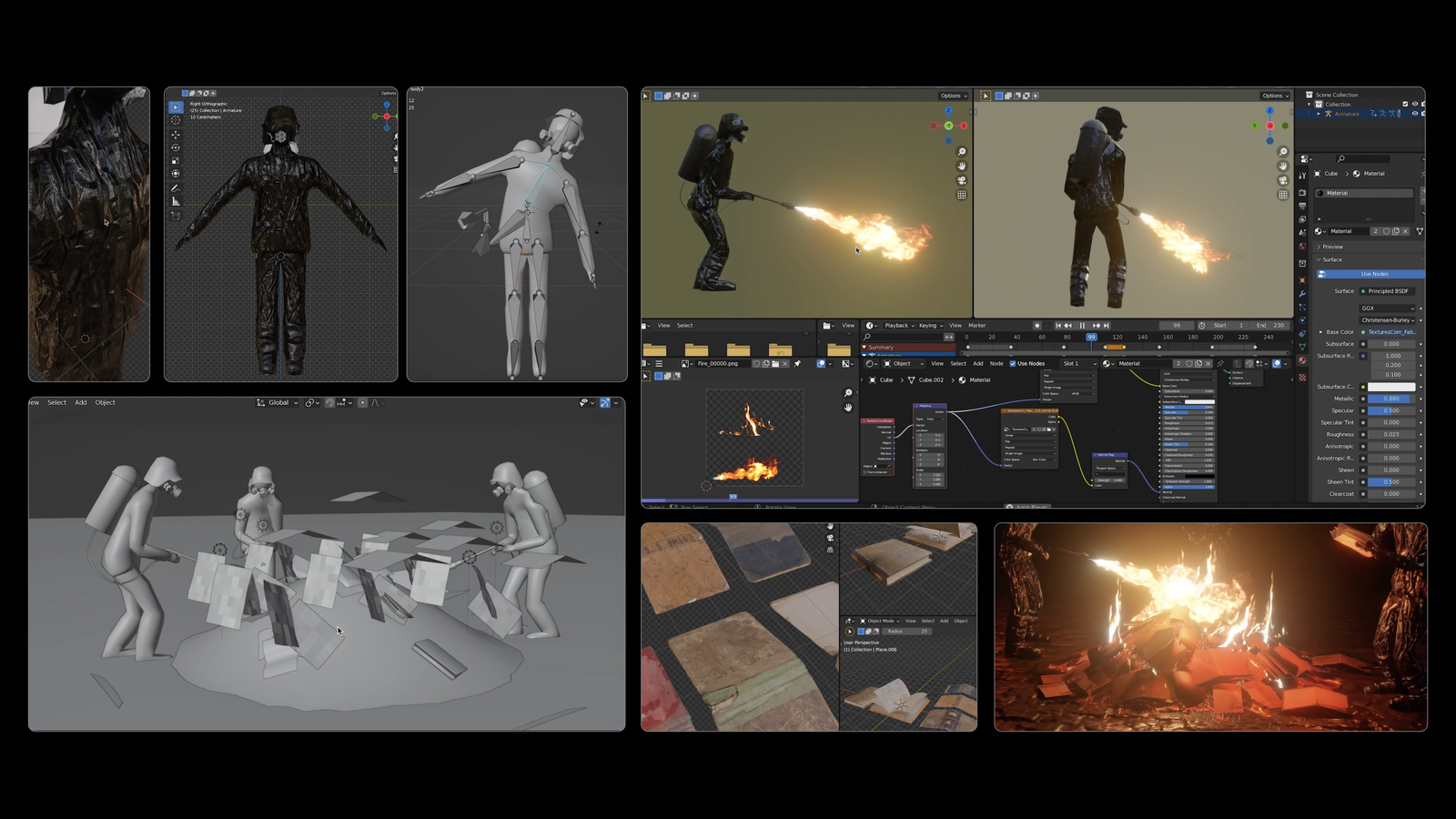Pick the Annotate pencil tool
The height and width of the screenshot is (819, 1456).
point(176,188)
